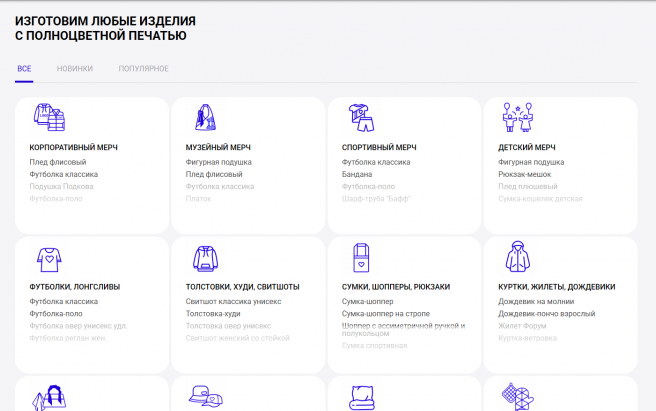Click Сумка-кошелек детская item
The width and height of the screenshot is (656, 411).
pyautogui.click(x=541, y=198)
